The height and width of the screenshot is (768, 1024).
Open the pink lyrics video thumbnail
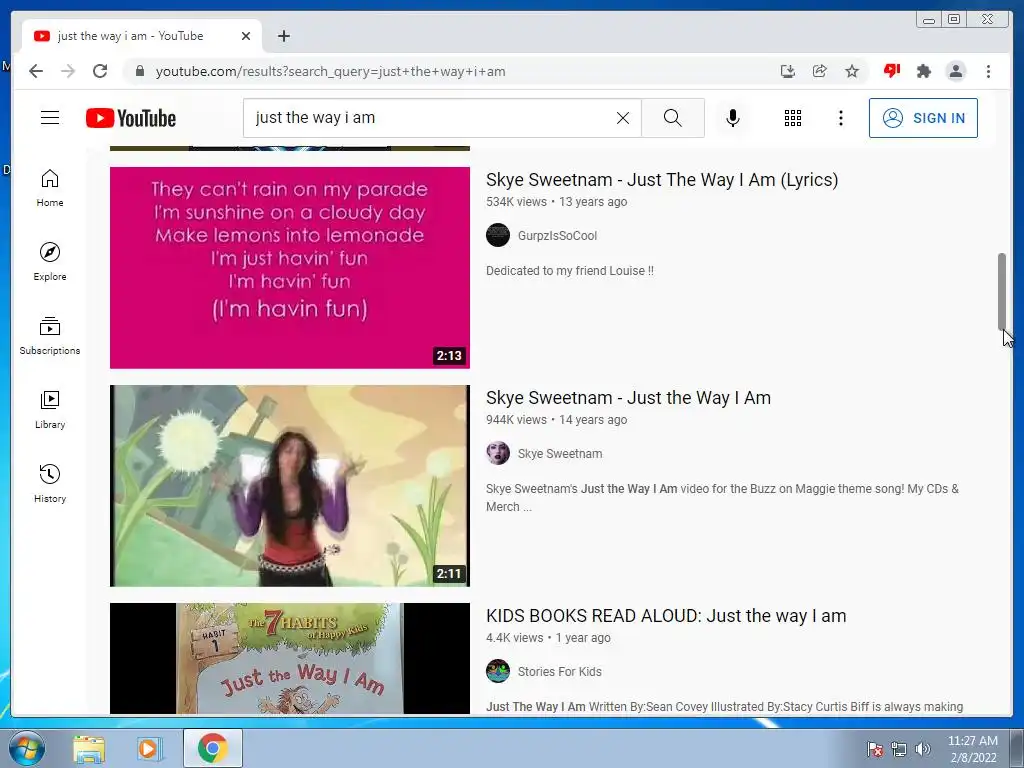click(x=289, y=268)
